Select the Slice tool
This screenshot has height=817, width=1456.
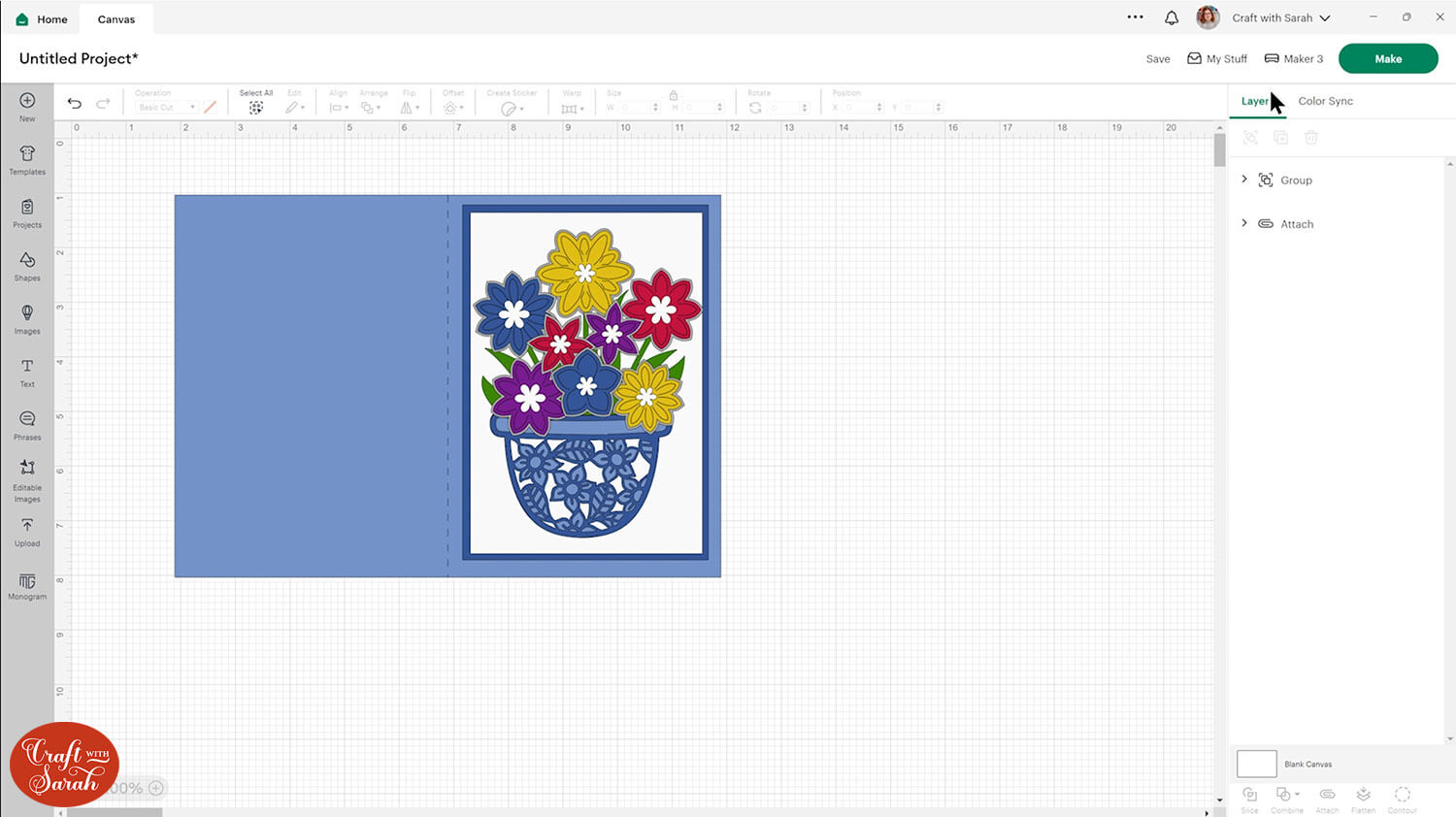click(x=1249, y=799)
